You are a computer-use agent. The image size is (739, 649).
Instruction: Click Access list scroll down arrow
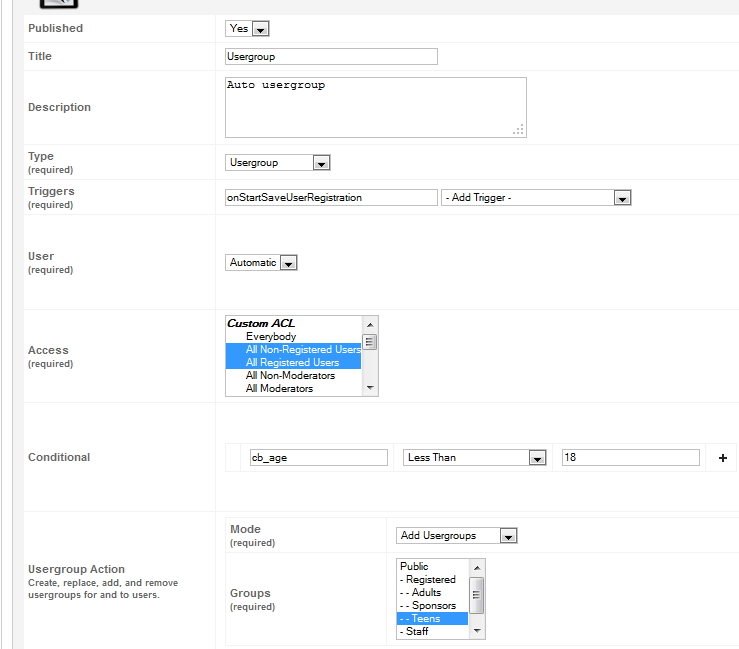[x=370, y=388]
